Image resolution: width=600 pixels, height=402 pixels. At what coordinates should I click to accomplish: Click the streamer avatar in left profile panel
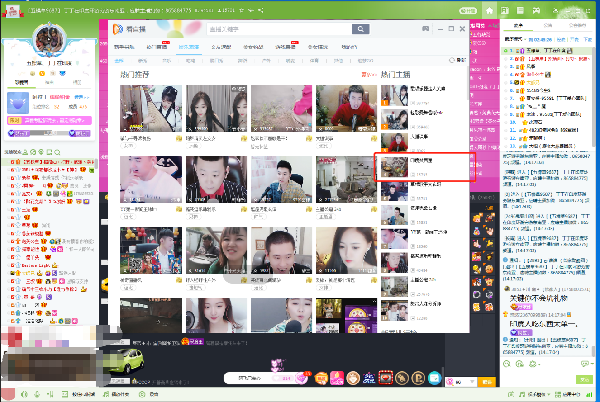pyautogui.click(x=49, y=42)
